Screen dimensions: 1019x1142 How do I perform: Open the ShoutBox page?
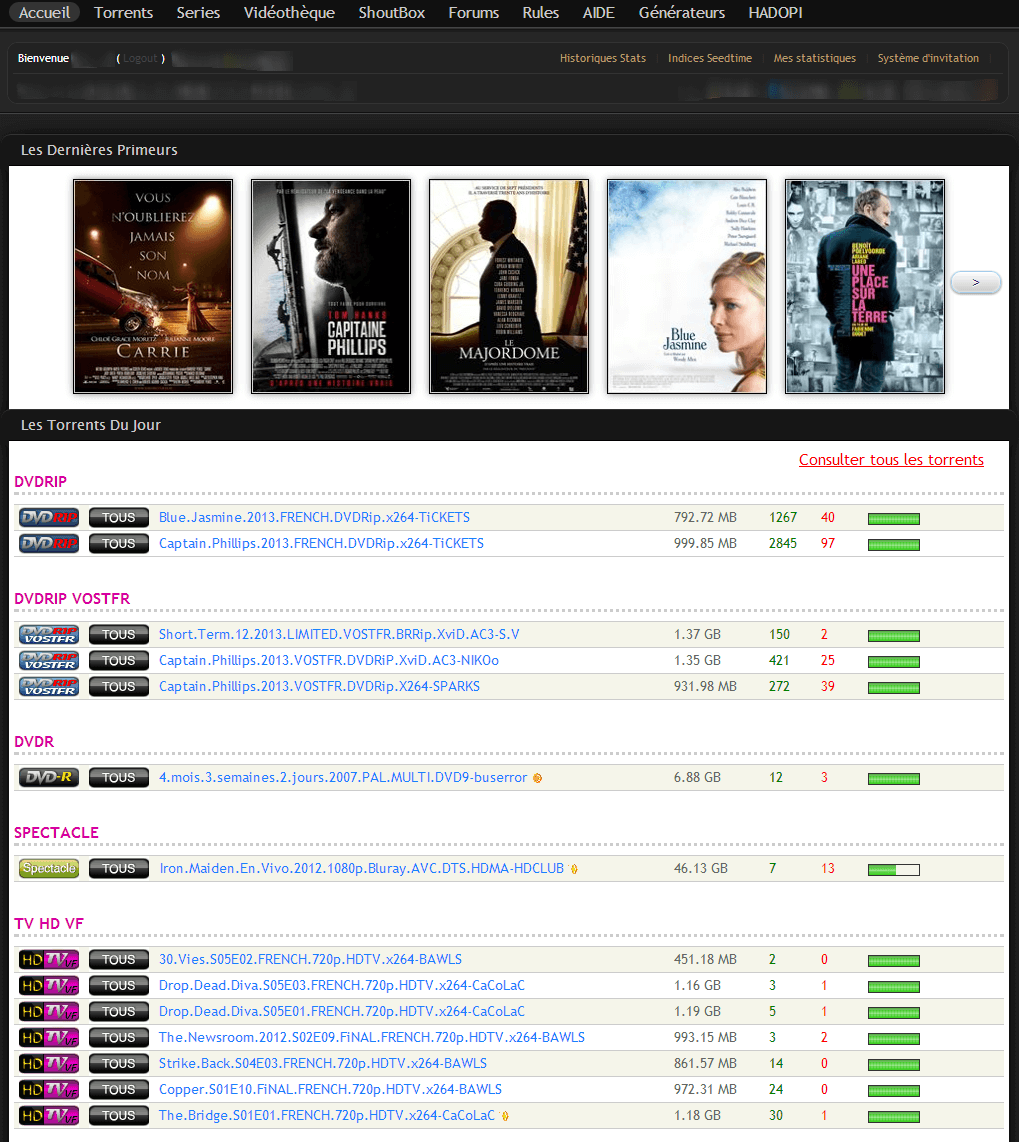tap(392, 12)
